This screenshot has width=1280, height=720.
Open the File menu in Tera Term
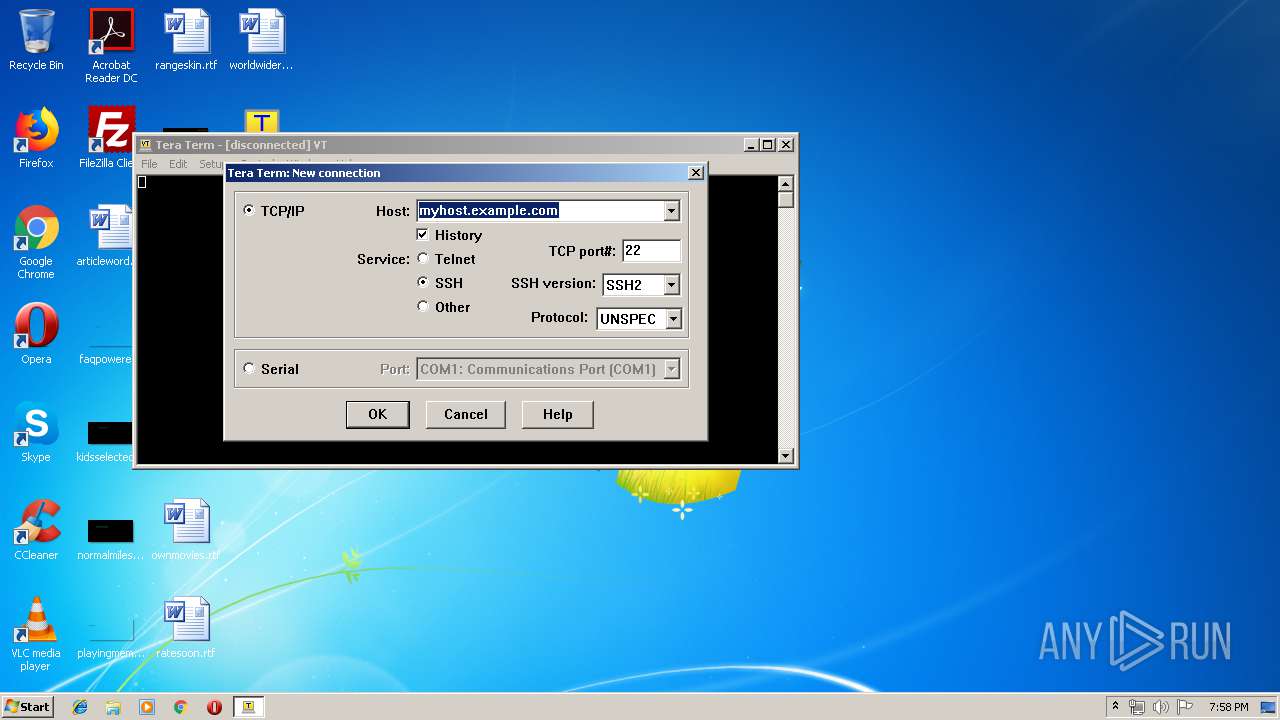[x=149, y=164]
